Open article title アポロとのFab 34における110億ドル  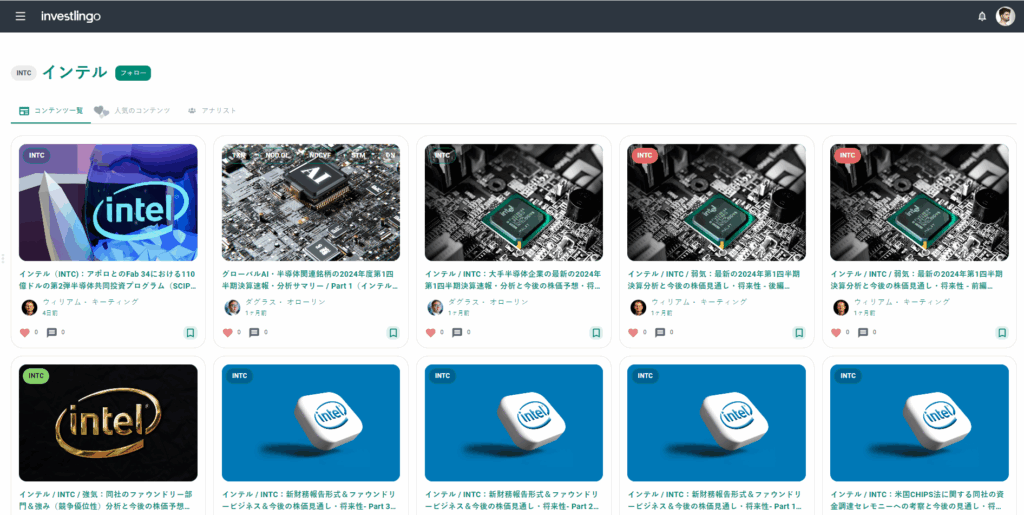108,280
